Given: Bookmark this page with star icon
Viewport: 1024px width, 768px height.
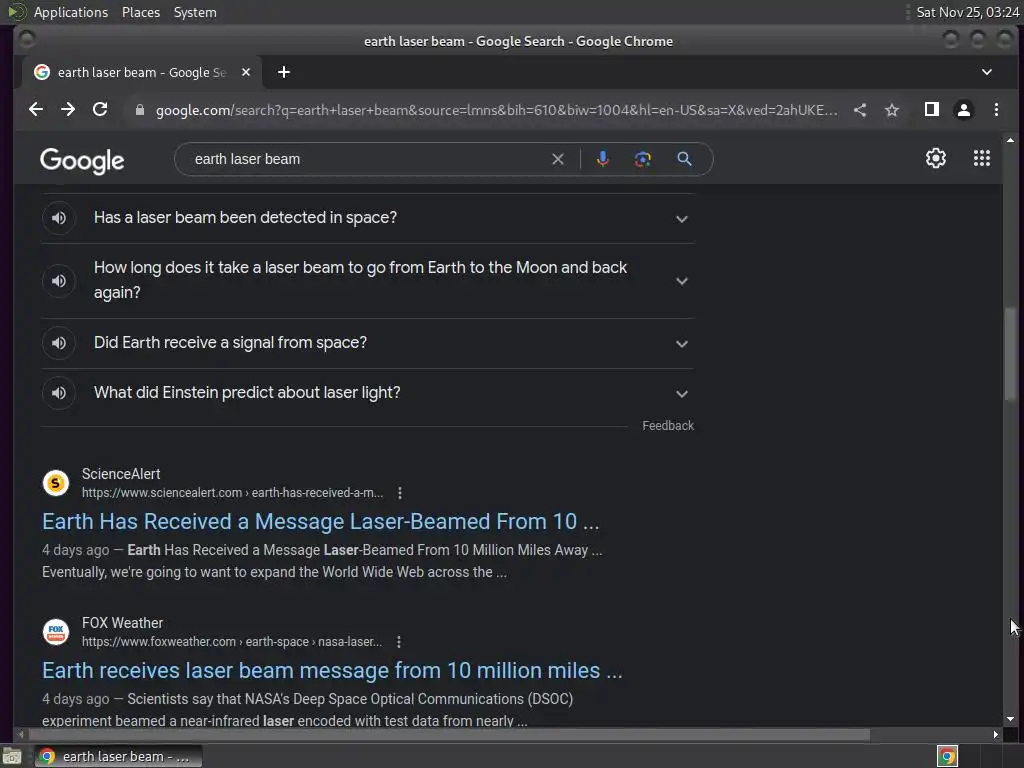Looking at the screenshot, I should (x=892, y=110).
